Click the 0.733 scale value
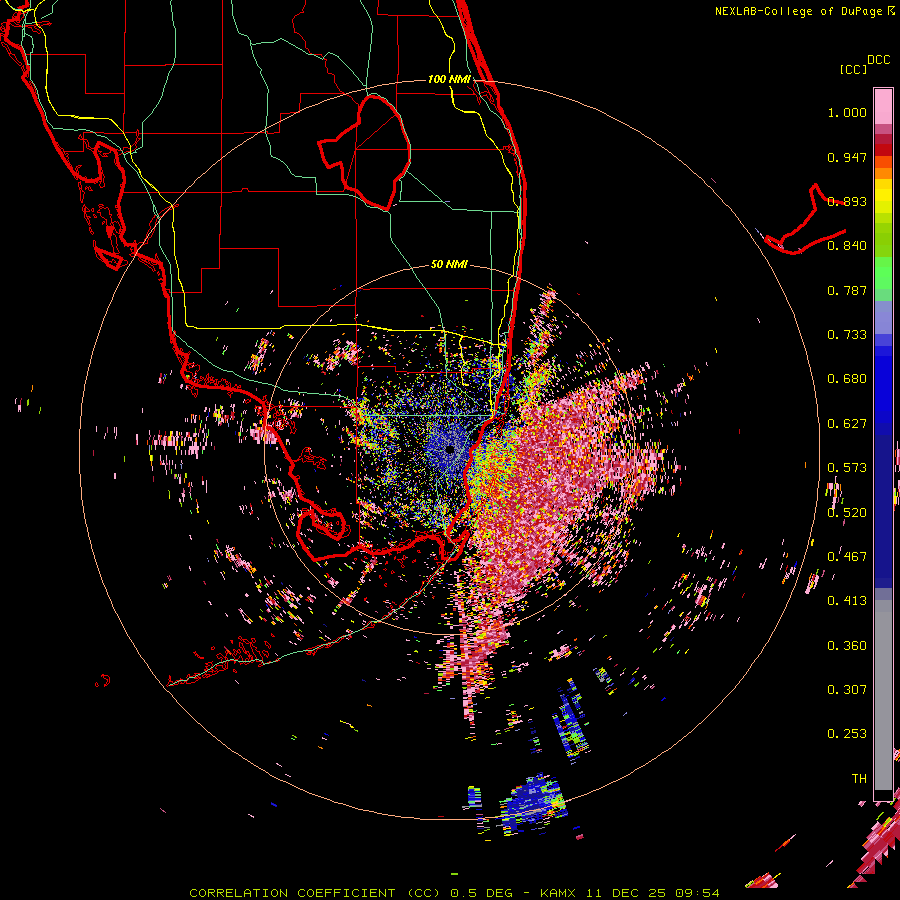This screenshot has width=900, height=900. point(847,335)
